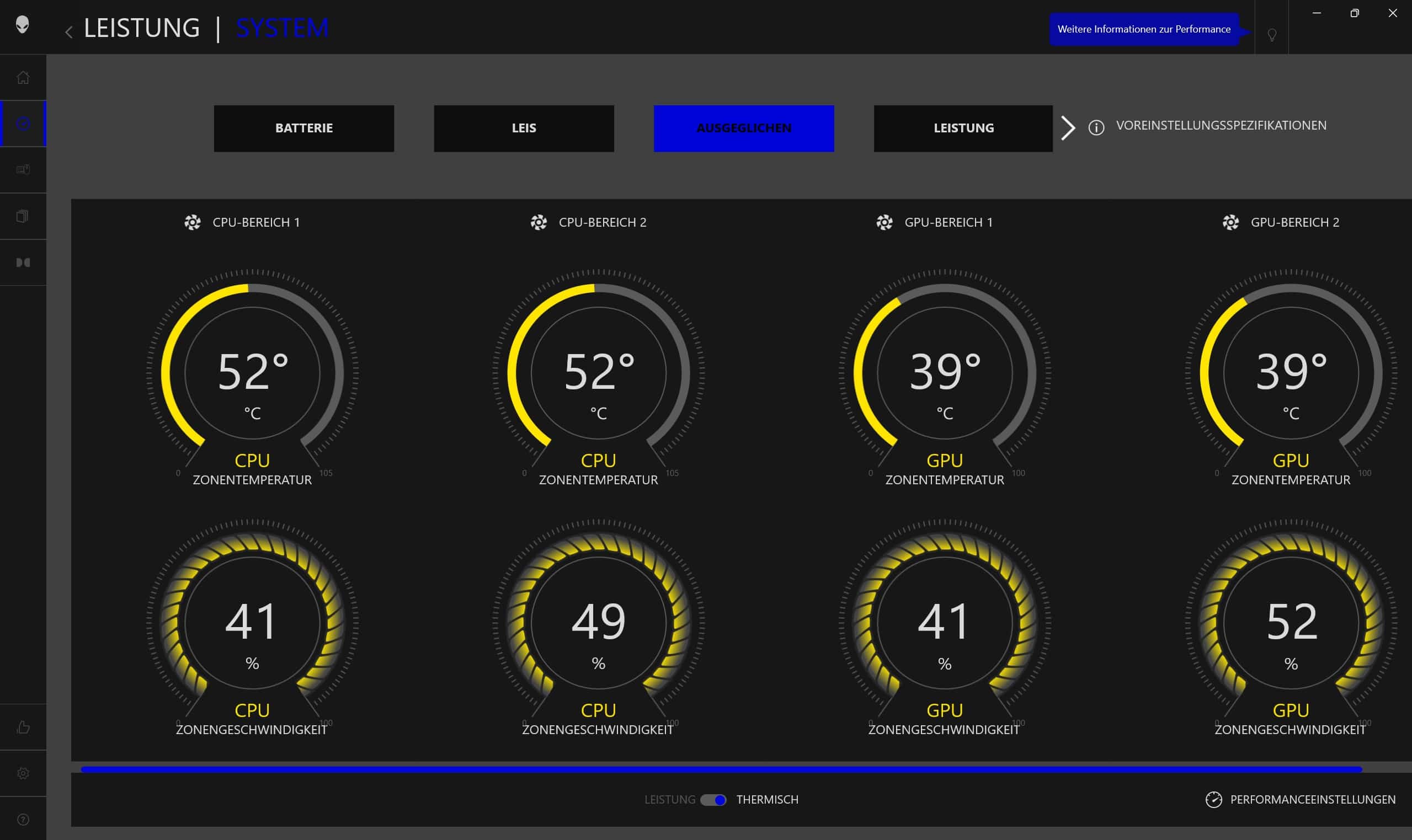Go back using the chevron beside LEISTUNG

[69, 31]
